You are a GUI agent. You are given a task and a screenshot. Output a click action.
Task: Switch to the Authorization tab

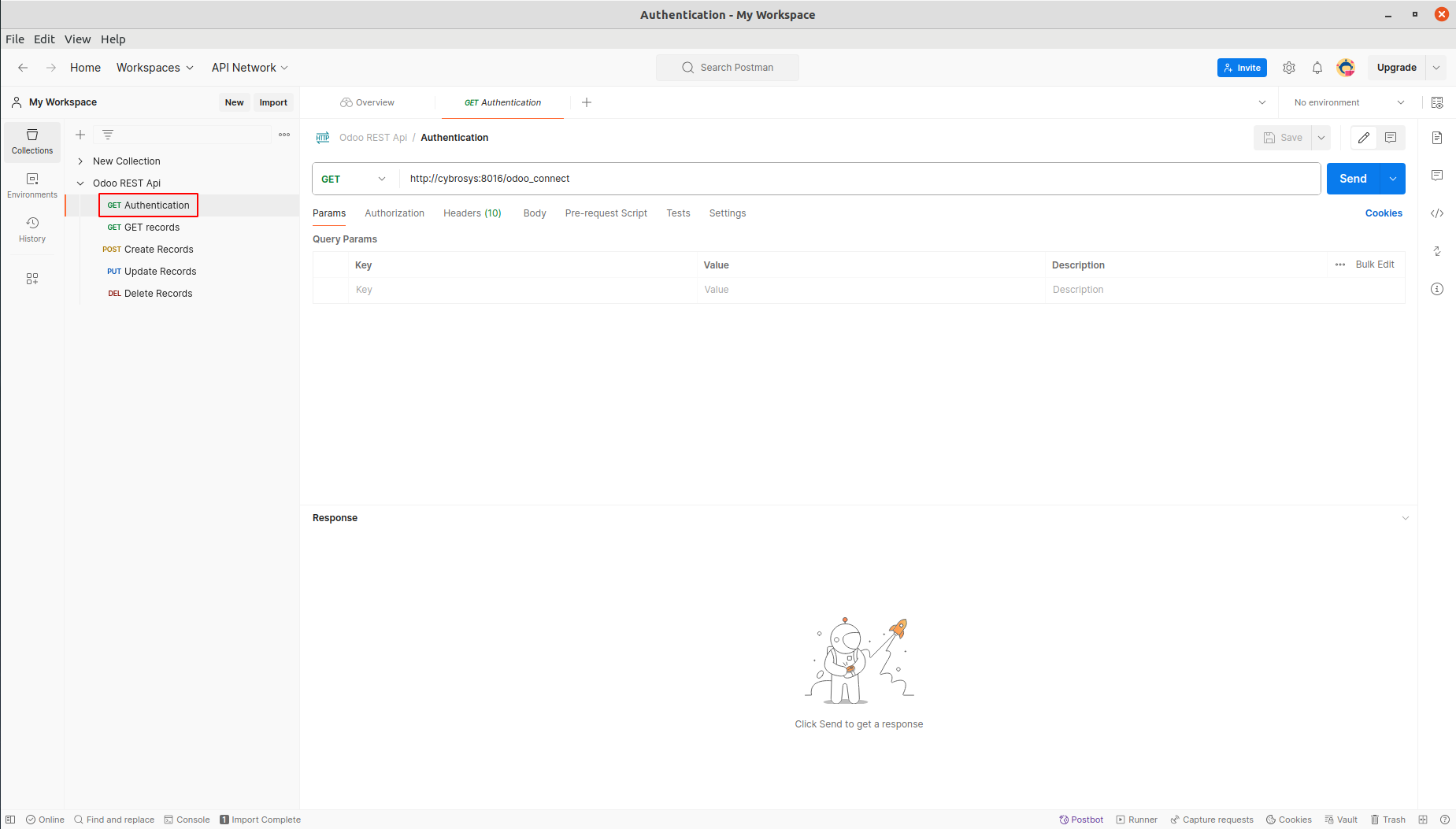tap(395, 213)
